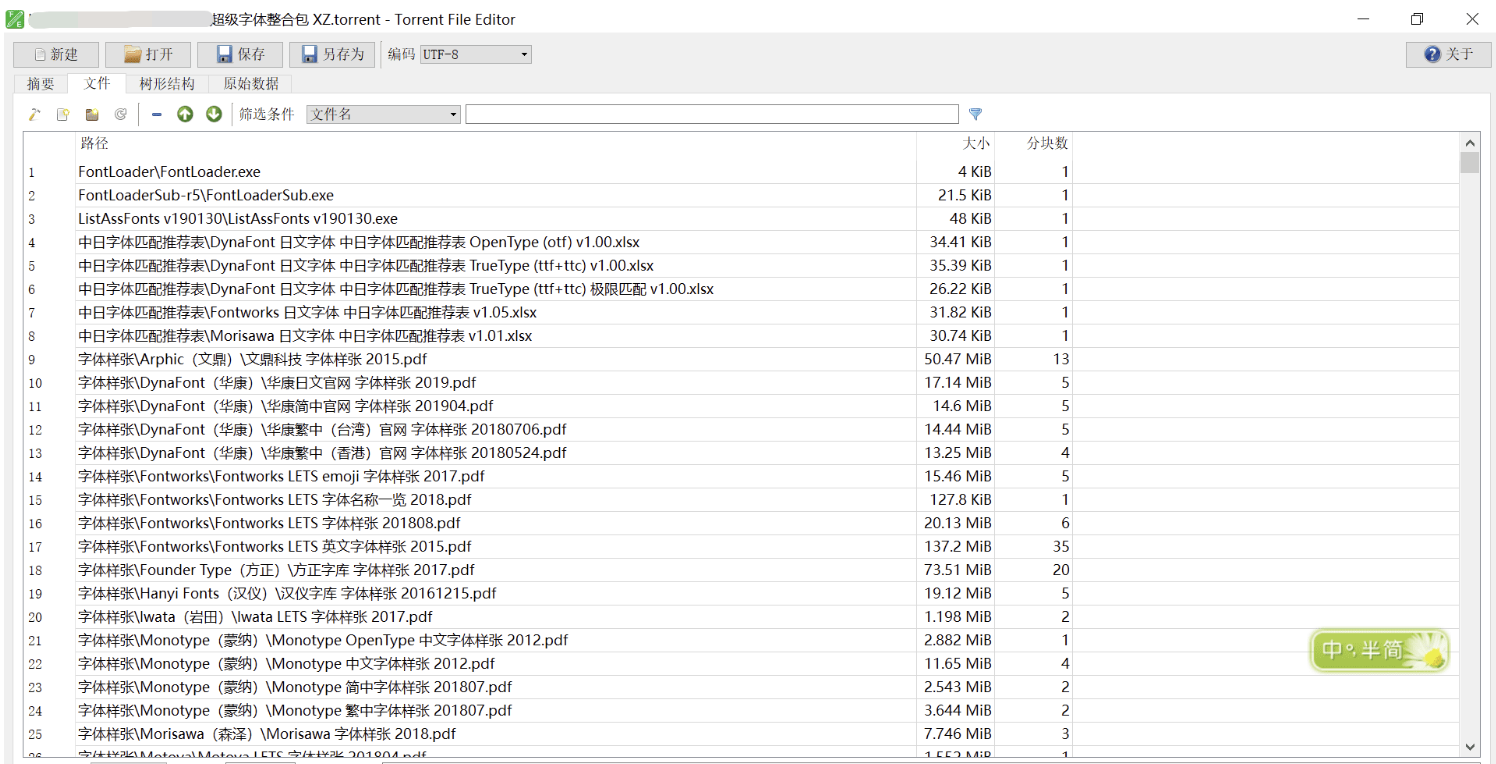Select the Morisawa 字体样张 2018.pdf row
The height and width of the screenshot is (764, 1496).
[x=742, y=734]
